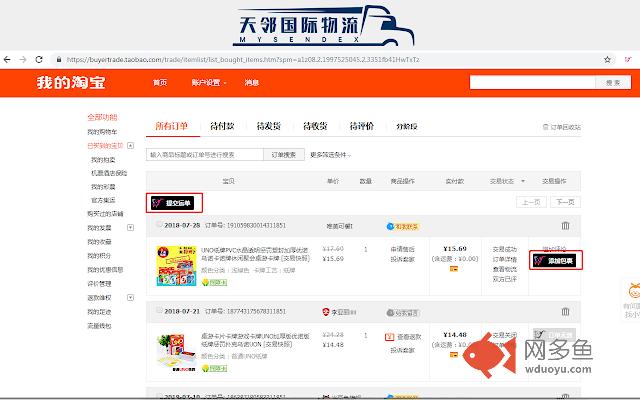
Task: Expand the 我的发票 sidebar section
Action: pos(131,227)
